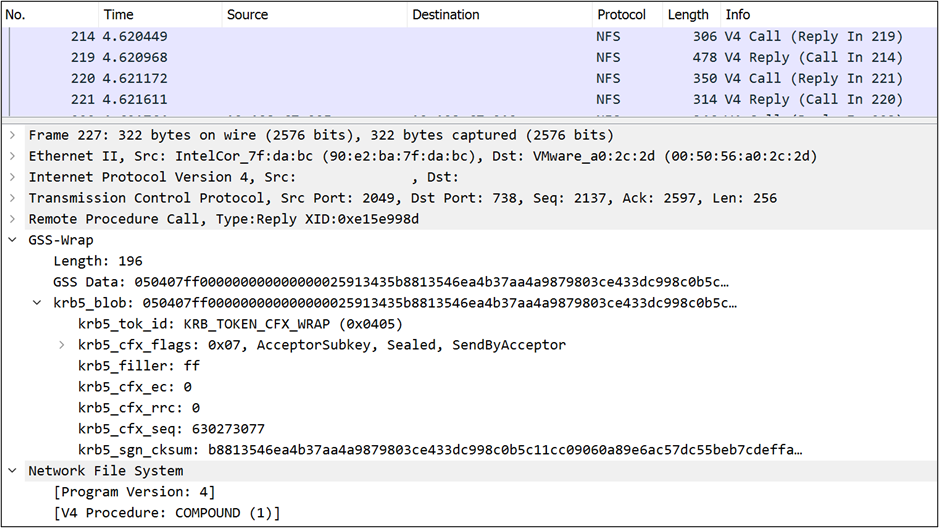Image resolution: width=939 pixels, height=528 pixels.
Task: Select the 'krb5_cfx_ec: 0' row
Action: 135,387
